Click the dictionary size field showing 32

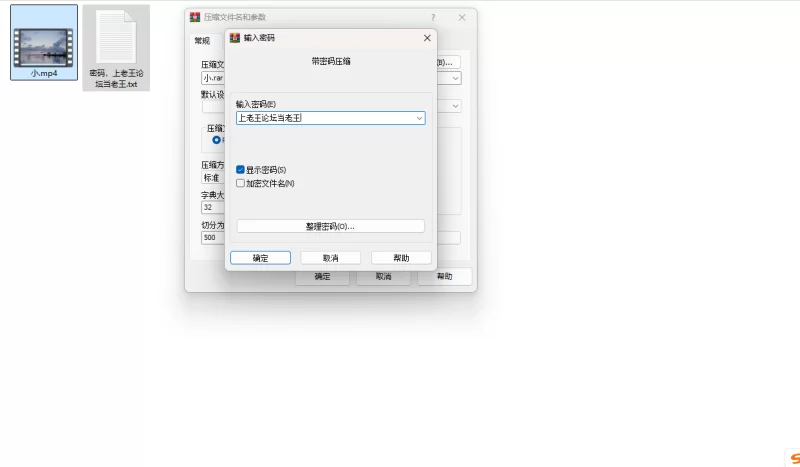click(213, 207)
